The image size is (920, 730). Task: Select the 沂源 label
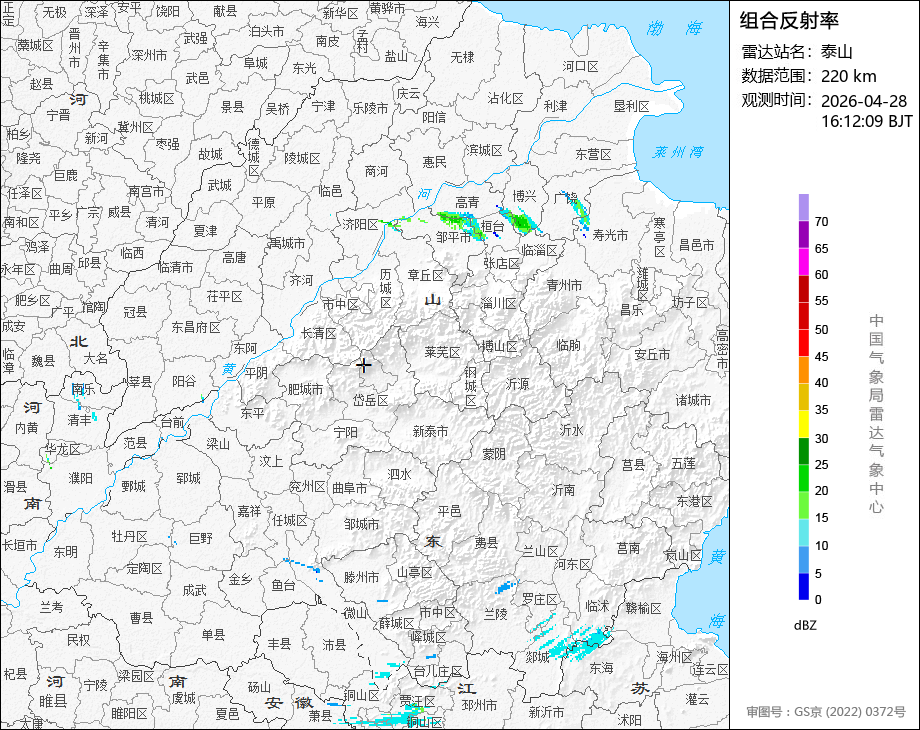pyautogui.click(x=517, y=384)
